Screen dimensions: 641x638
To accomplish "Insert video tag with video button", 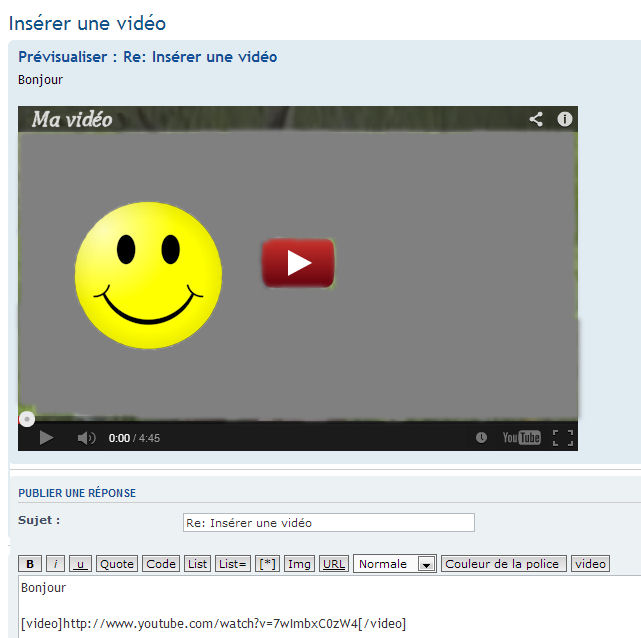I will pyautogui.click(x=590, y=564).
